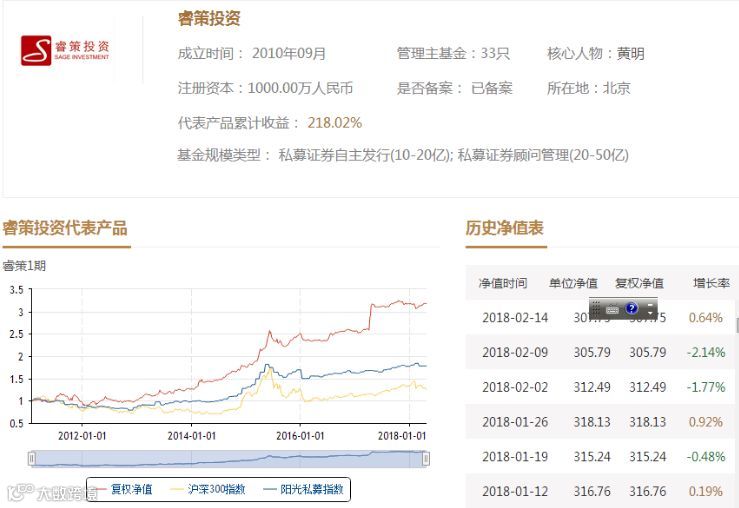Click the 净值时间 column header
The image size is (739, 508).
click(x=502, y=283)
